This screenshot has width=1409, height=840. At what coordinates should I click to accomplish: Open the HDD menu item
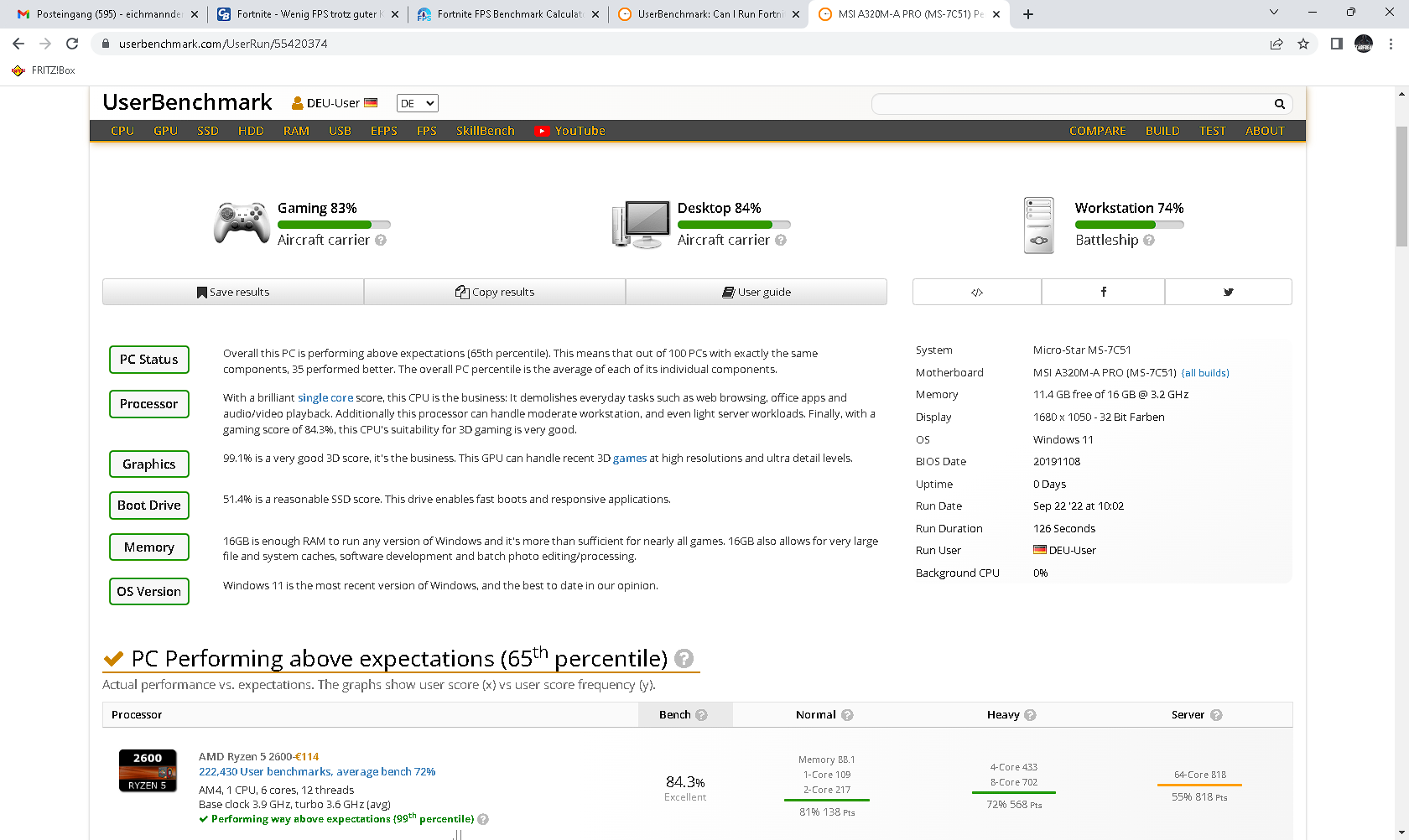point(251,131)
